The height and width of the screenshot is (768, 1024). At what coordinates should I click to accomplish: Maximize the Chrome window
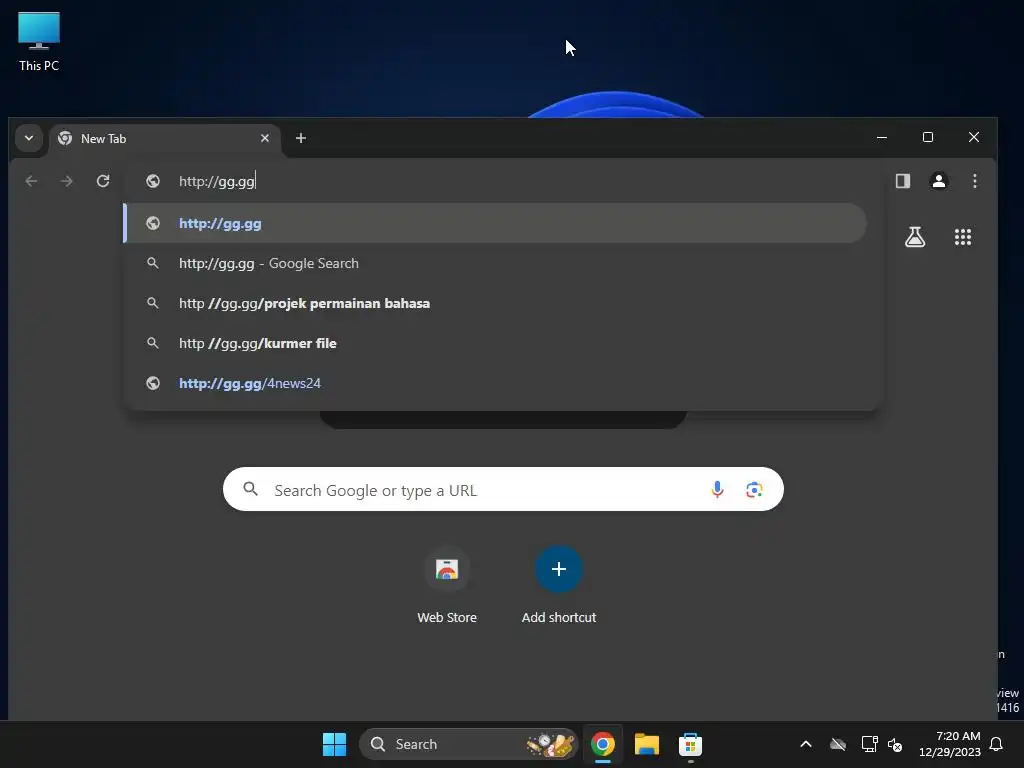(927, 137)
